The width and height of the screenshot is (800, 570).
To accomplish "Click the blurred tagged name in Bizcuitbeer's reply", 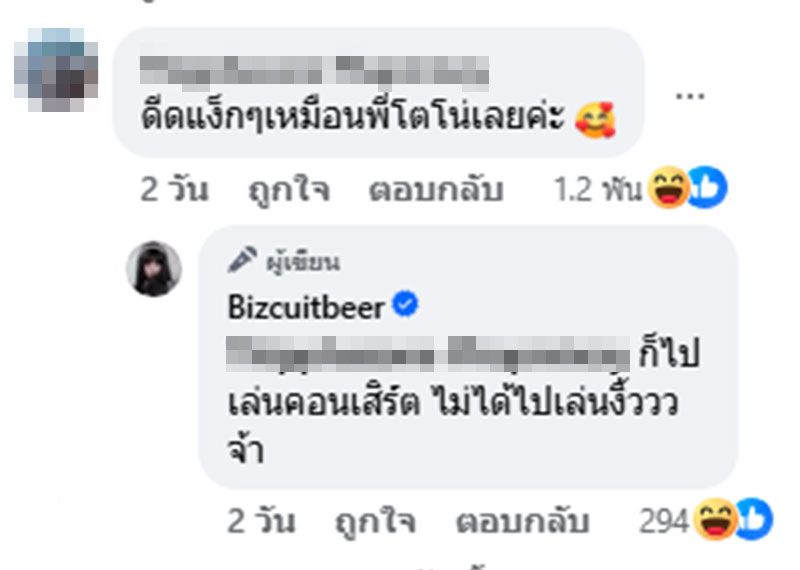I will pos(428,353).
